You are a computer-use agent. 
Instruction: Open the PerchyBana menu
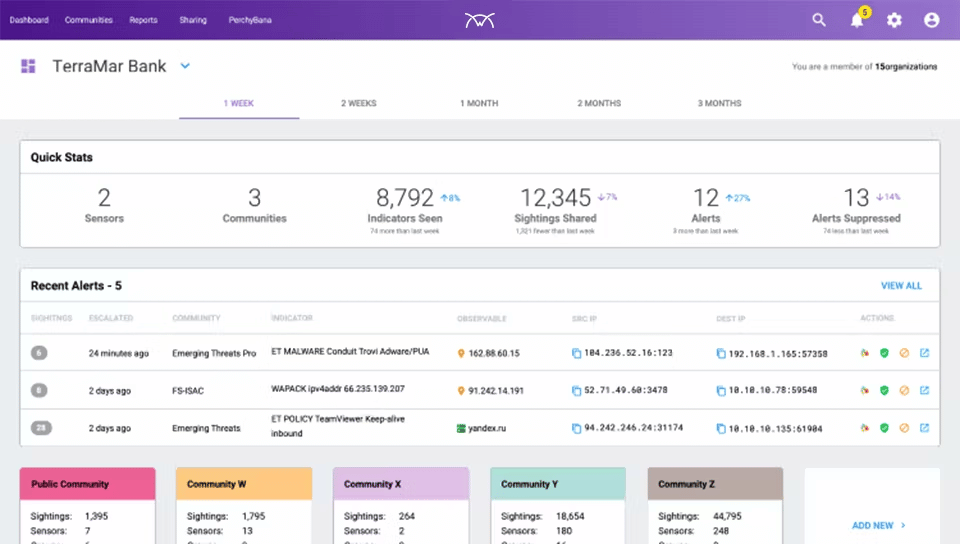(250, 20)
